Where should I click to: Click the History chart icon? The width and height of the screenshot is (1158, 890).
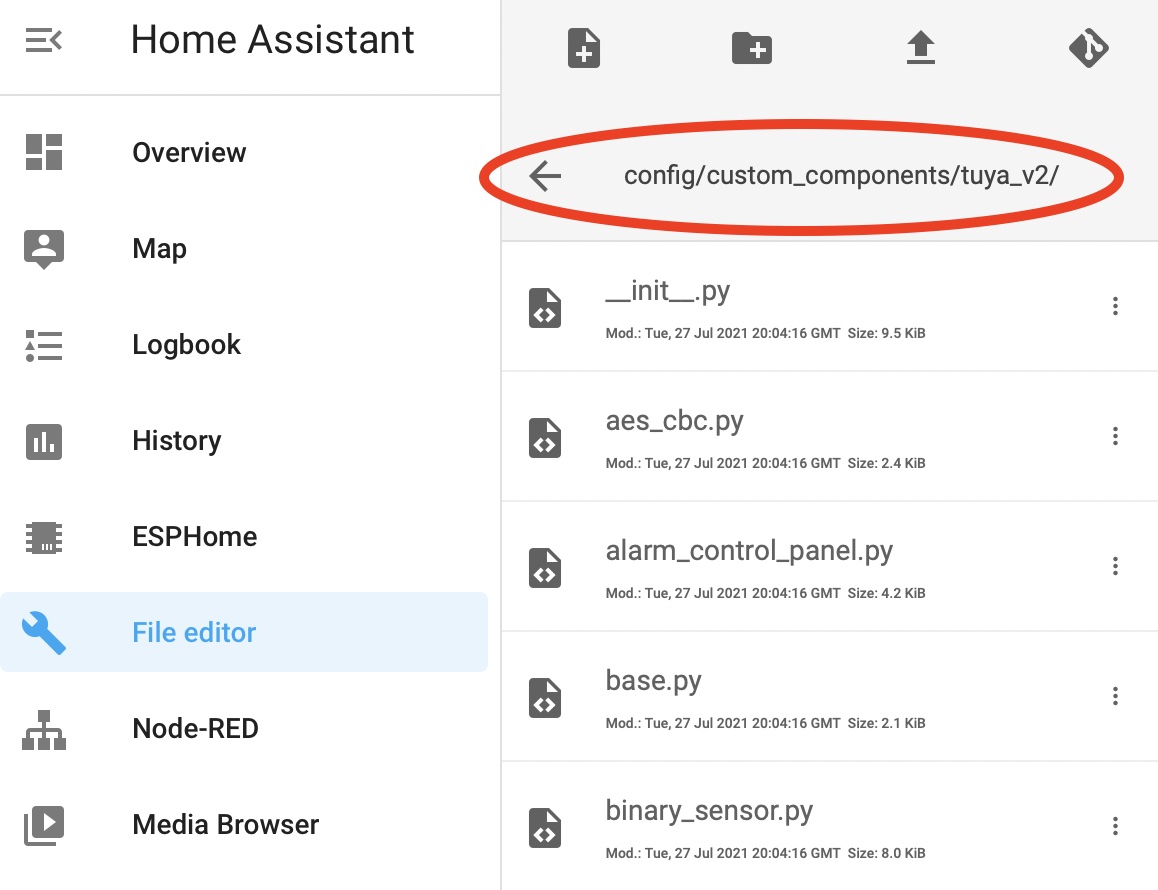[44, 442]
